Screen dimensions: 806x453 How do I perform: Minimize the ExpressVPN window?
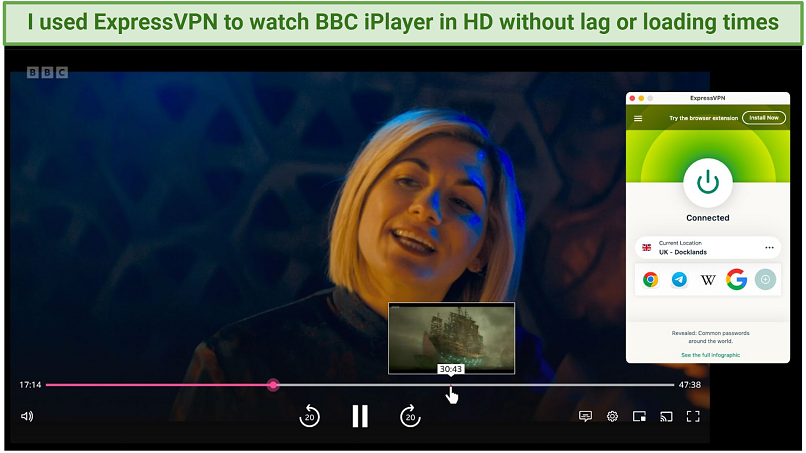[x=641, y=98]
